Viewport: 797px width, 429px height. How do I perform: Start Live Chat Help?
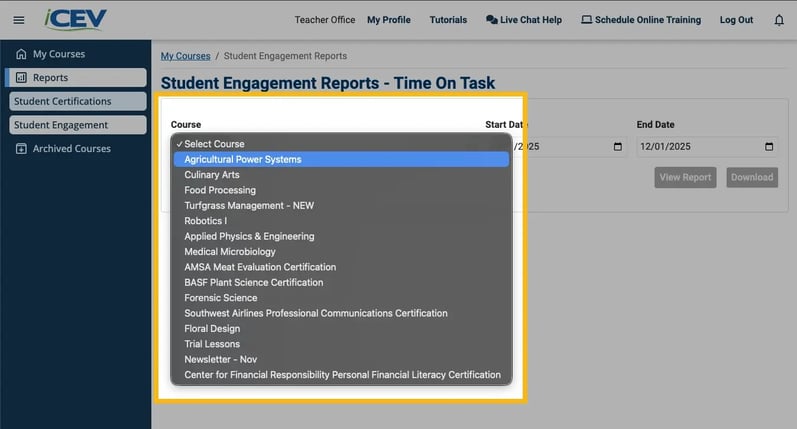point(524,20)
